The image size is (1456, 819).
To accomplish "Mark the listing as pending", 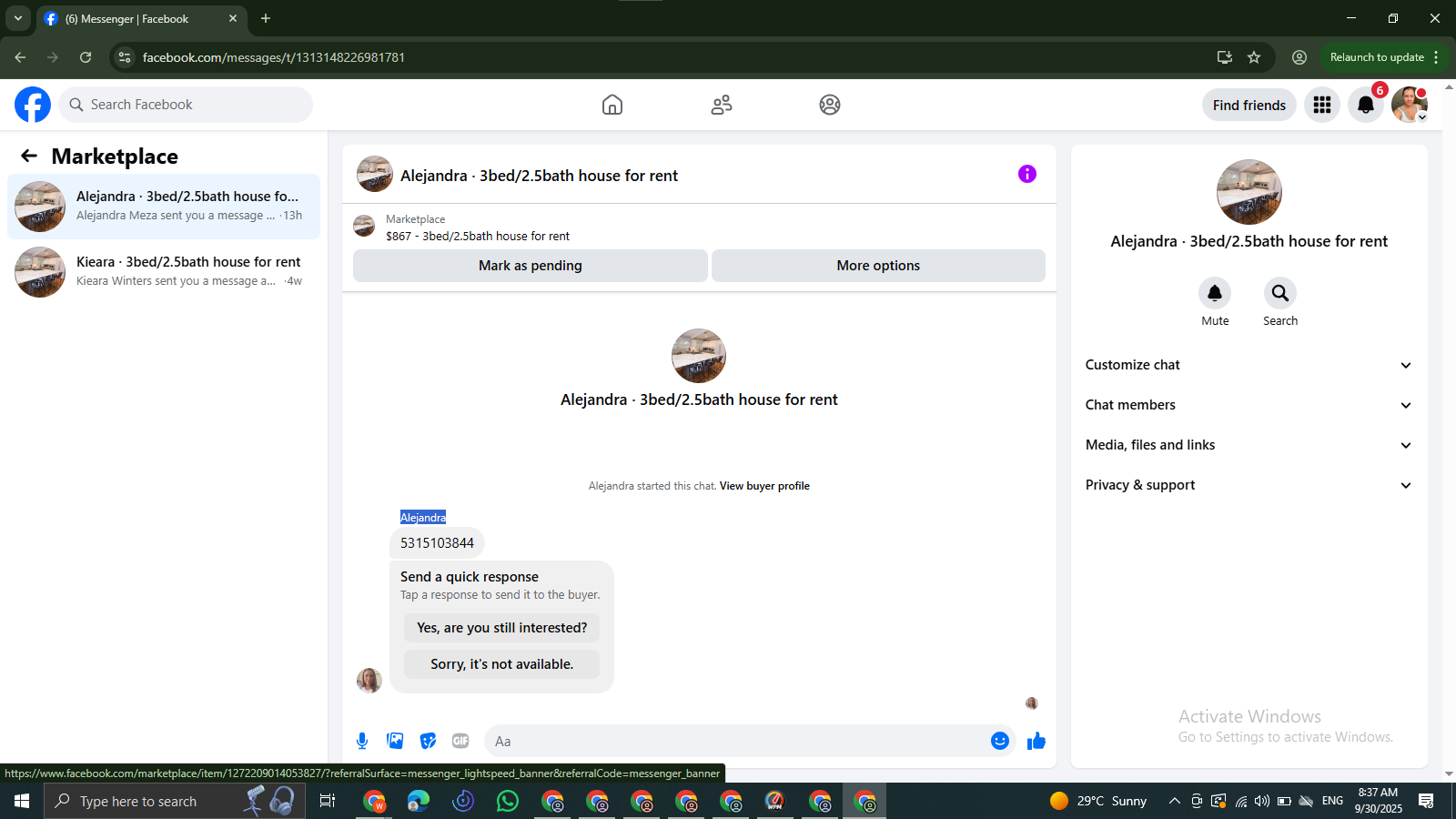I will coord(531,266).
